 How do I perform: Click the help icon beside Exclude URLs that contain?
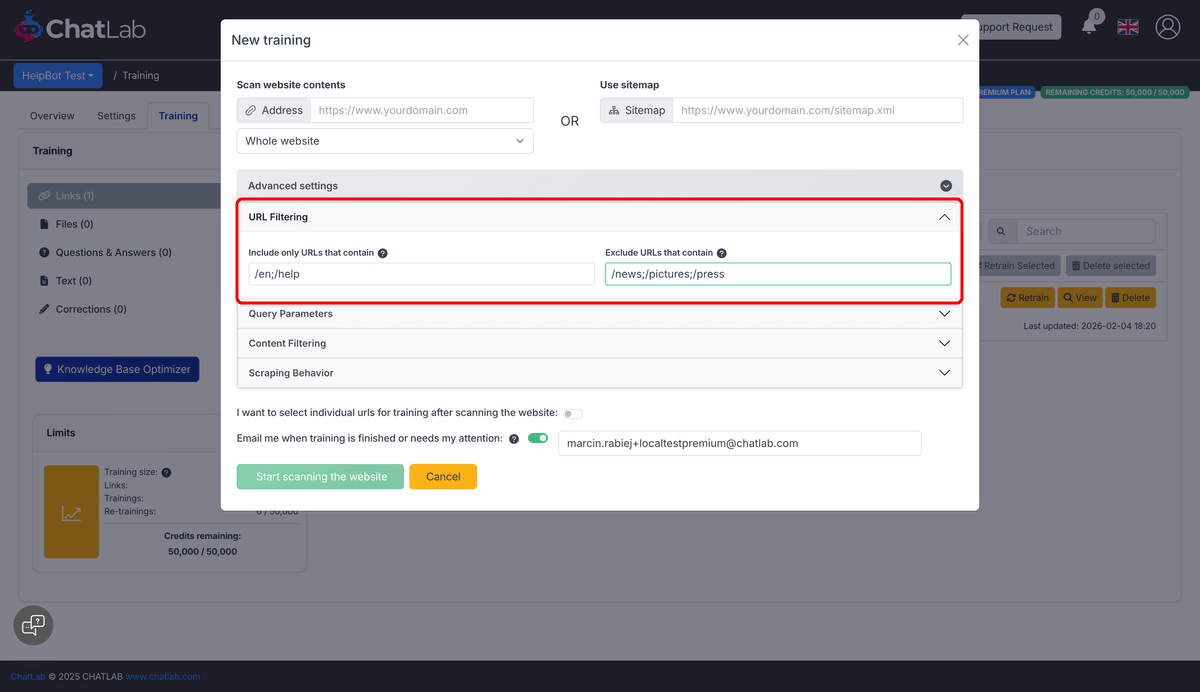pos(721,252)
